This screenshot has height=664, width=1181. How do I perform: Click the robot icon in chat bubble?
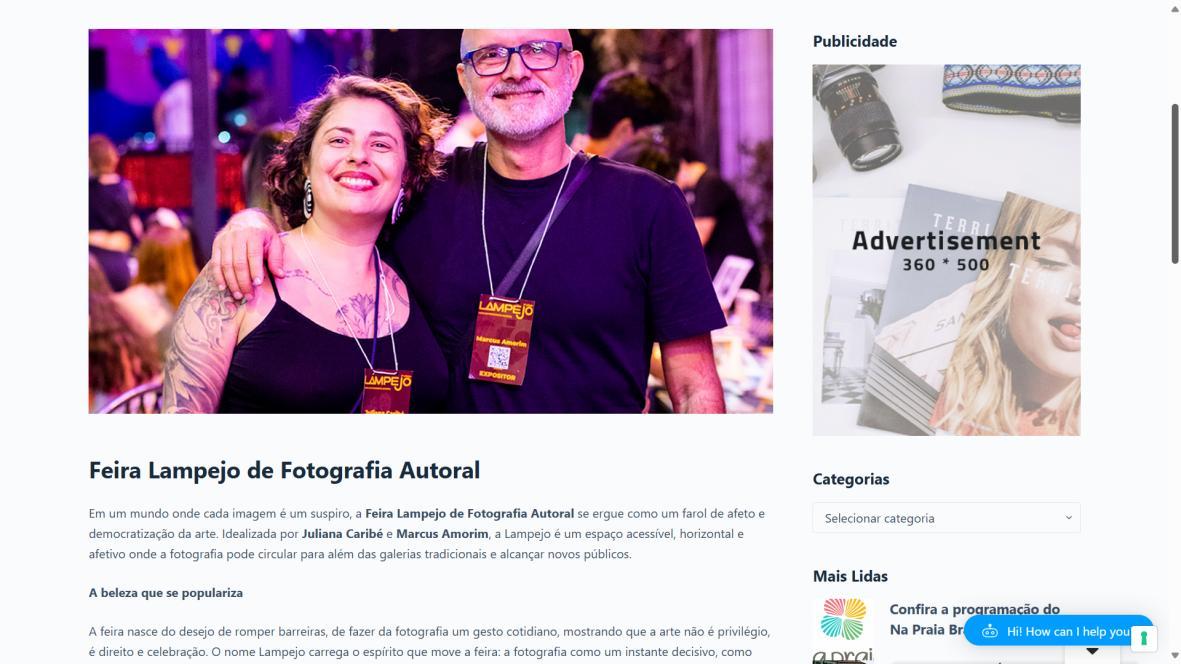(990, 632)
